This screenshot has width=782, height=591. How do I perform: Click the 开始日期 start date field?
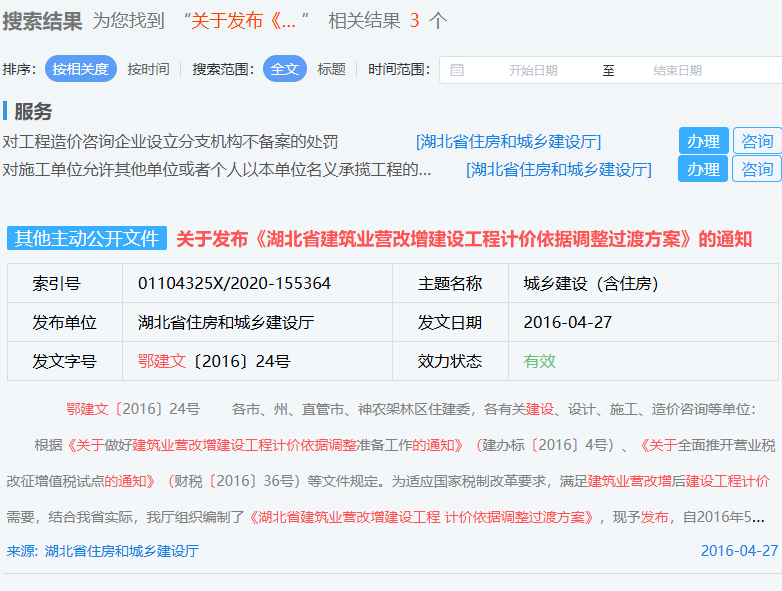pyautogui.click(x=532, y=70)
